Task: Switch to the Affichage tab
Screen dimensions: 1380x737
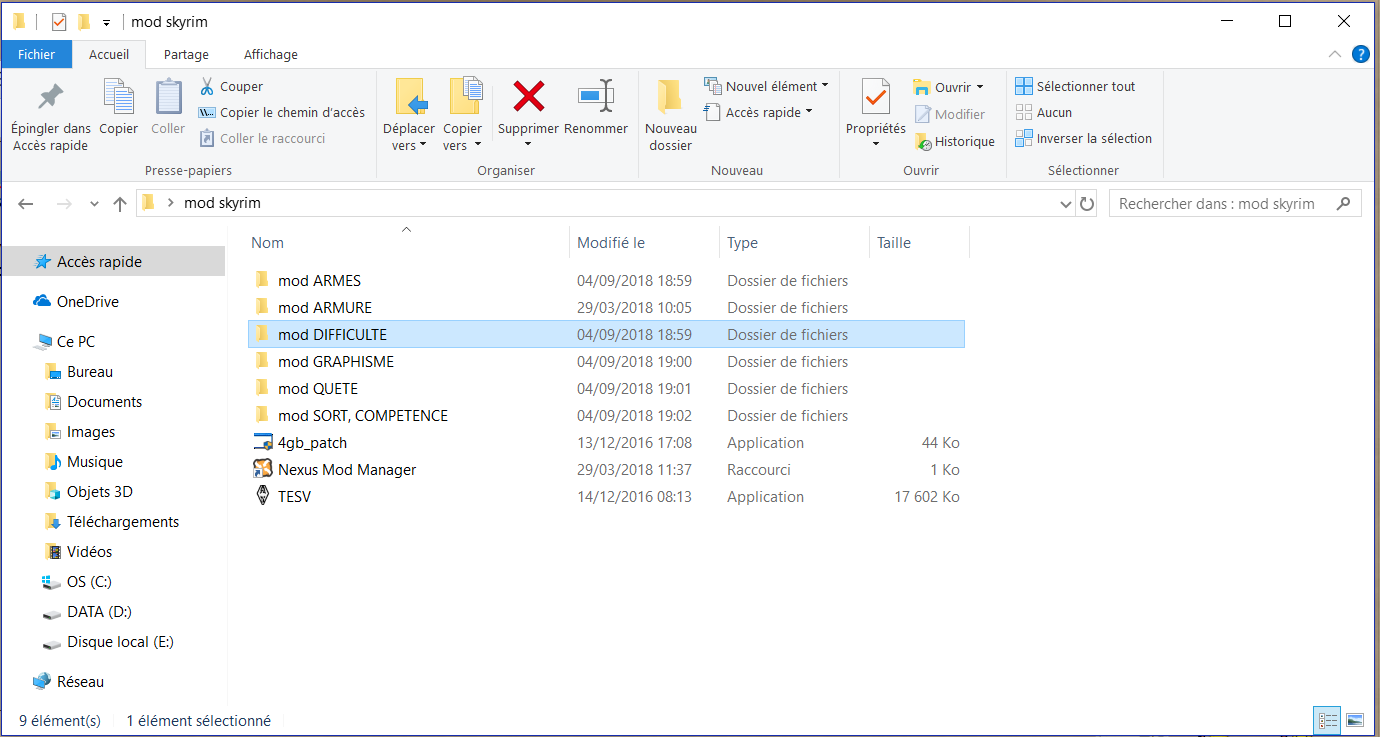Action: point(271,55)
